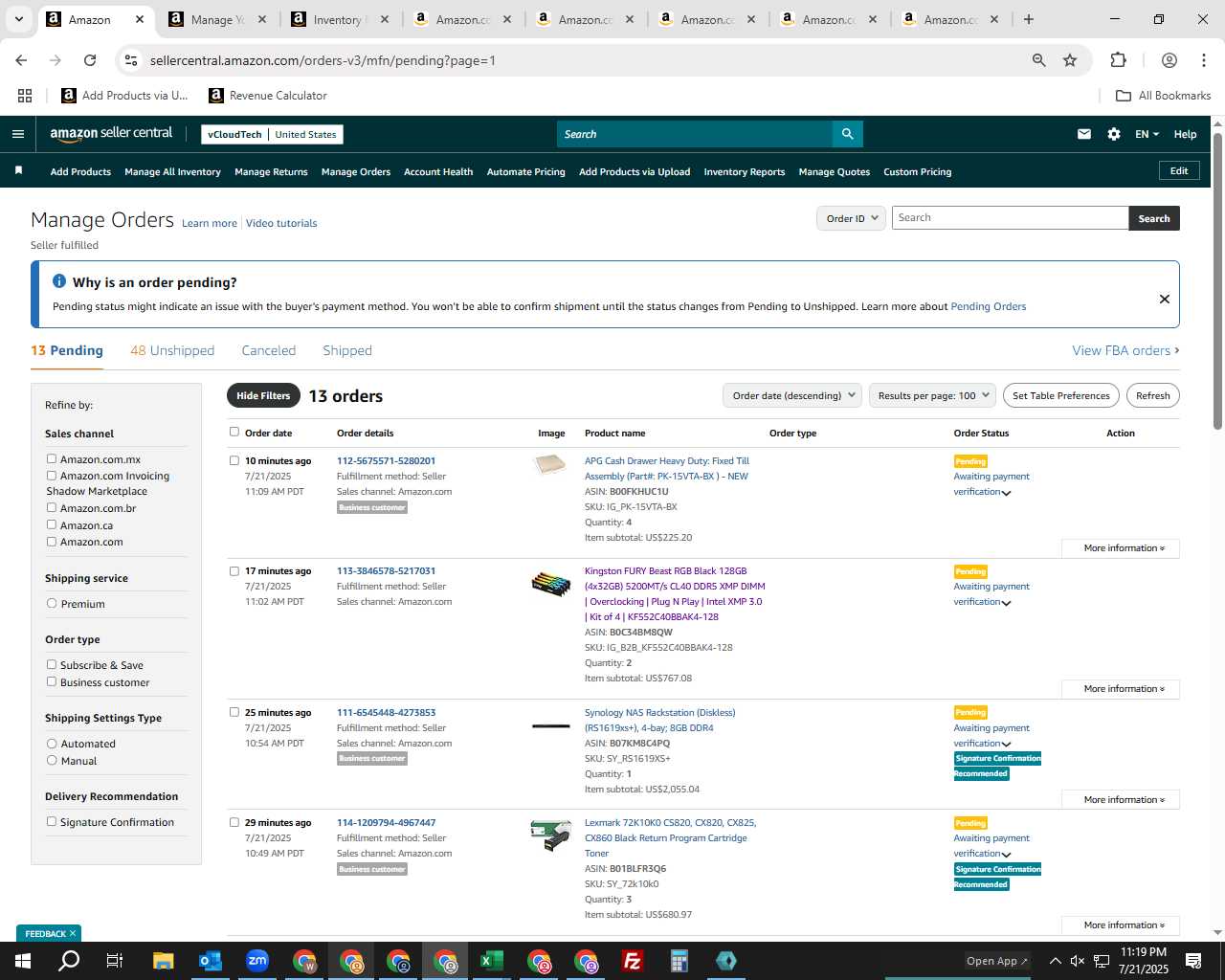Open a new browser tab
Image resolution: width=1225 pixels, height=980 pixels.
click(1029, 19)
